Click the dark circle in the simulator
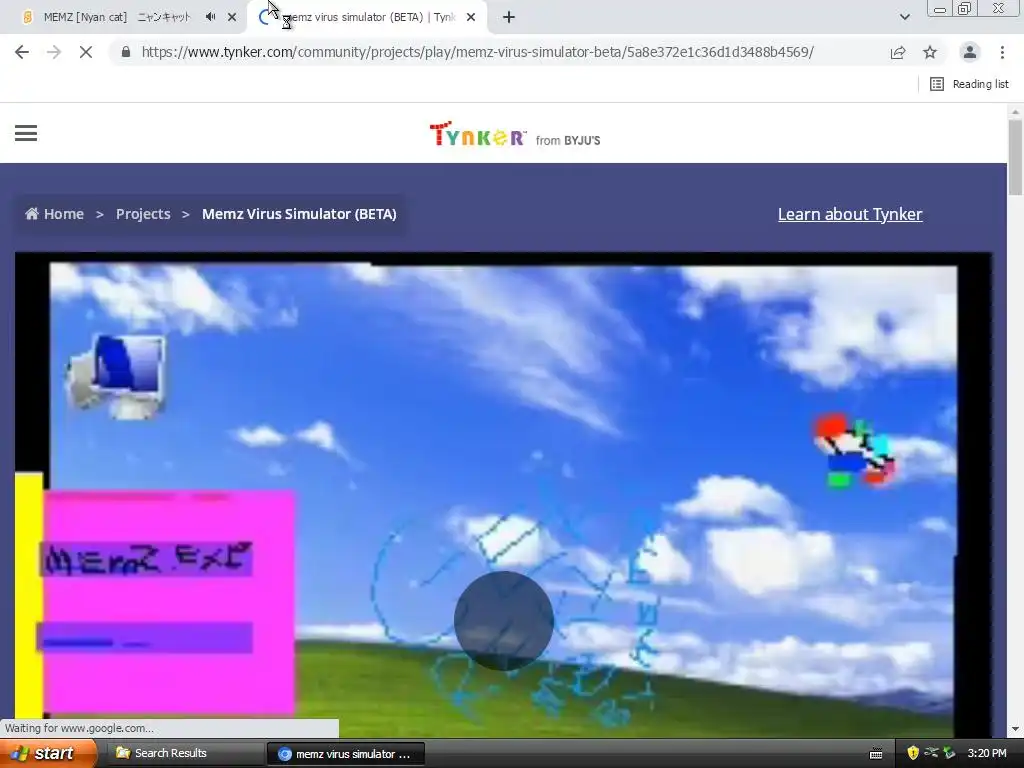The width and height of the screenshot is (1024, 768). click(504, 620)
